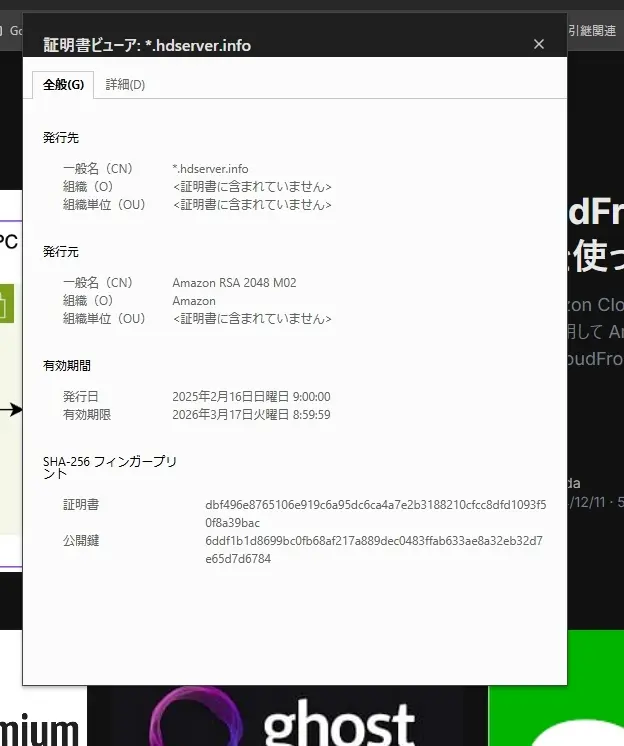Click the 発行日 date value
This screenshot has width=624, height=746.
251,397
